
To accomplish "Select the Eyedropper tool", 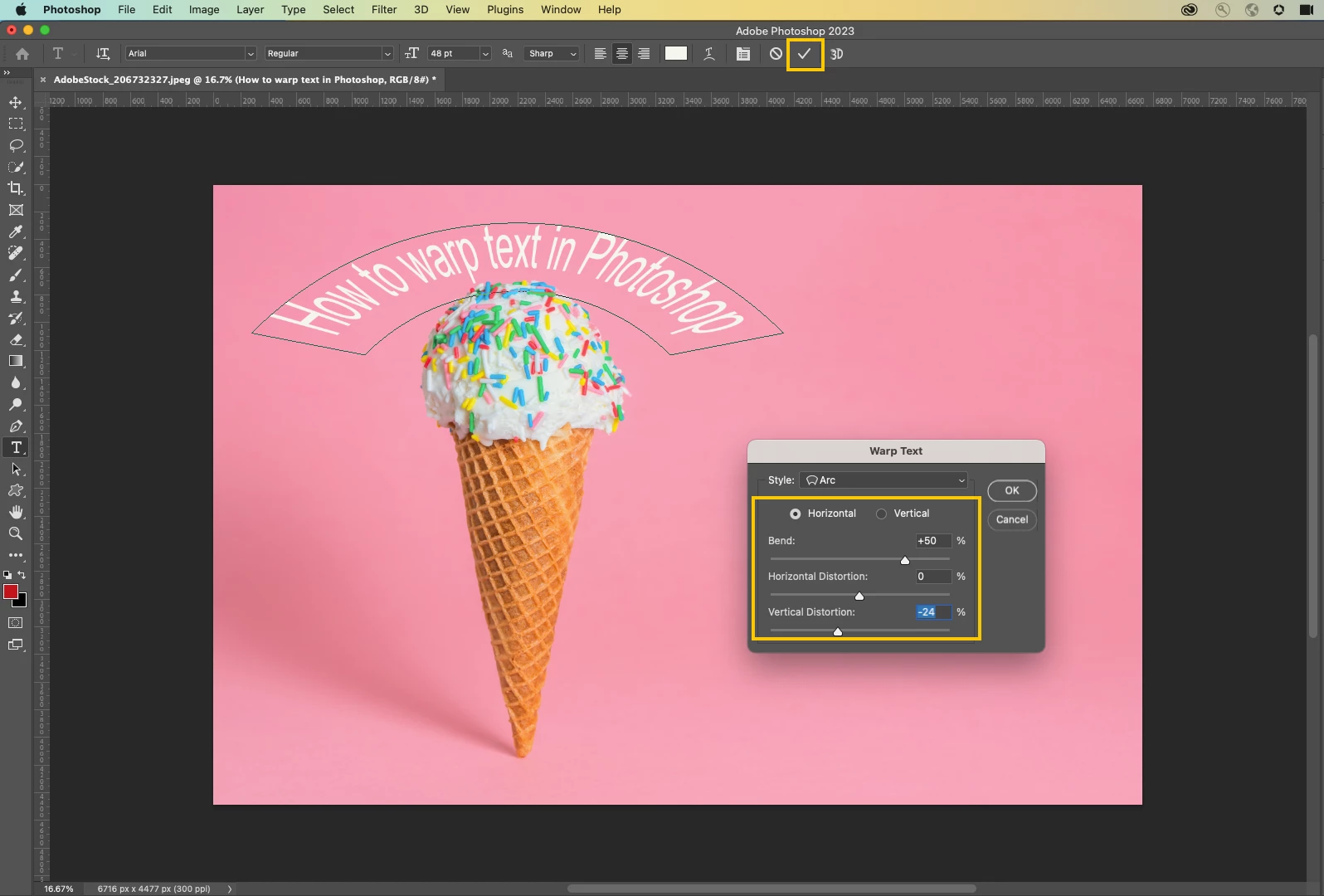I will (x=16, y=231).
